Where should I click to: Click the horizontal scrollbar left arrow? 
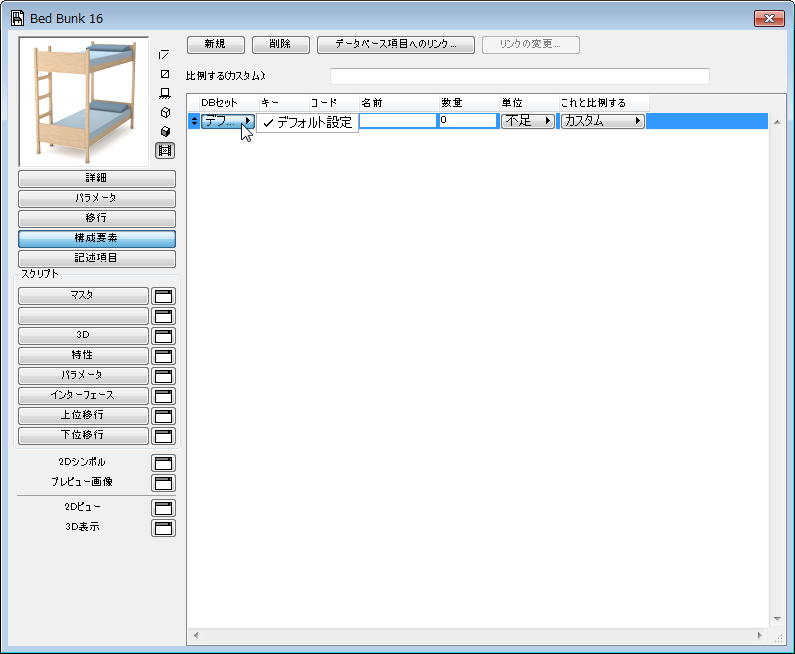point(196,635)
